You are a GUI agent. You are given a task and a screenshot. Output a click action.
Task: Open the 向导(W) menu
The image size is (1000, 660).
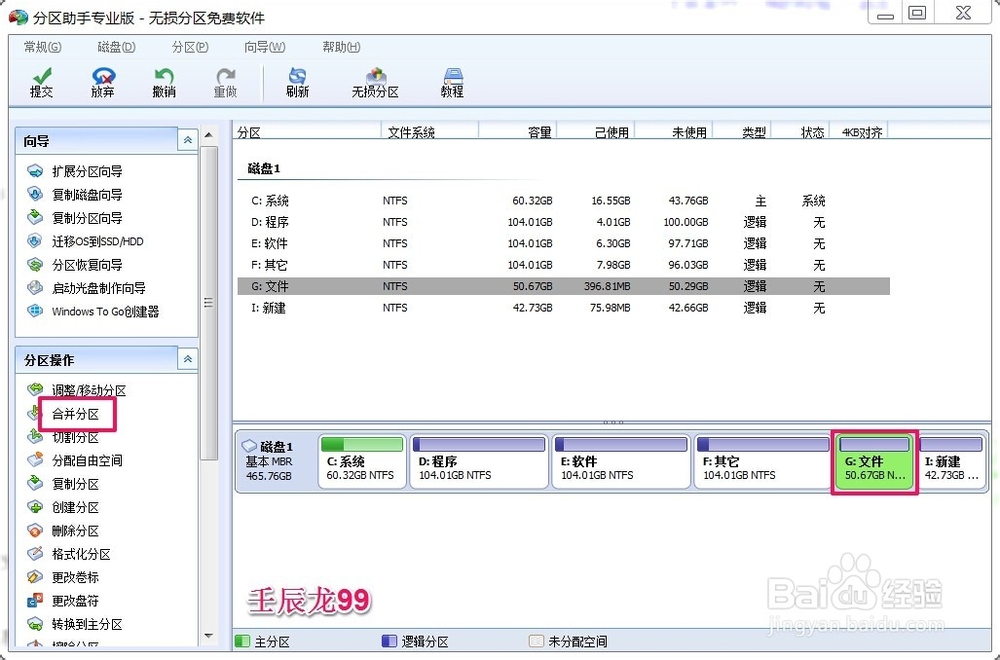click(x=265, y=47)
